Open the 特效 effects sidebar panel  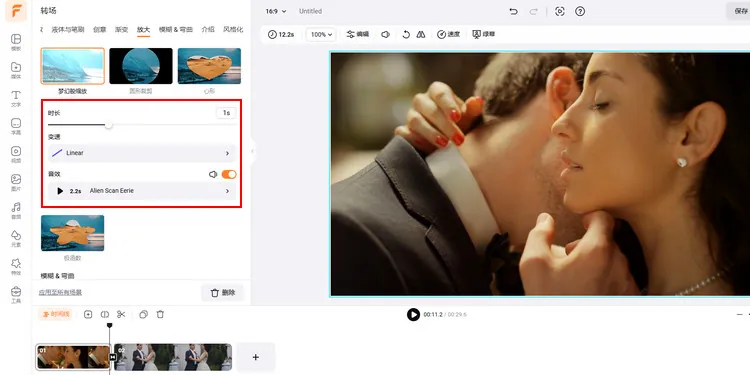(16, 267)
